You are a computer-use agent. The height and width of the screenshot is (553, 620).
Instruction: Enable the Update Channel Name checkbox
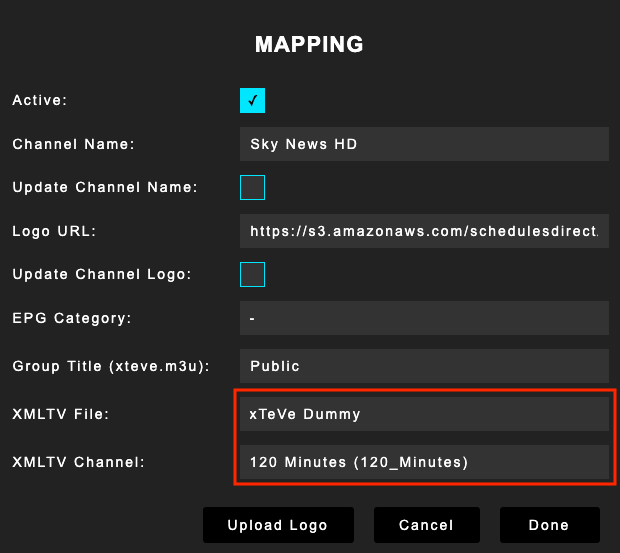pos(252,187)
